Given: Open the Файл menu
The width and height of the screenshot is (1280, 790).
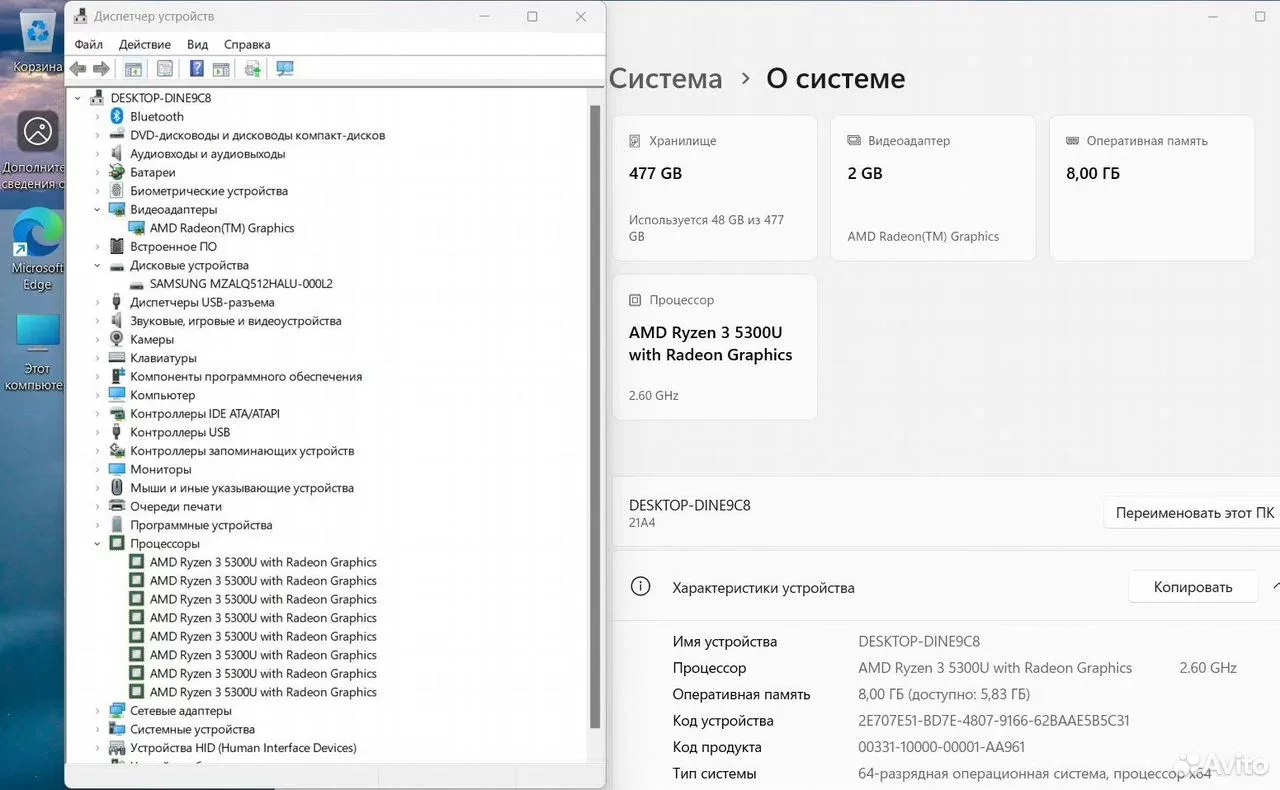Looking at the screenshot, I should (x=88, y=44).
